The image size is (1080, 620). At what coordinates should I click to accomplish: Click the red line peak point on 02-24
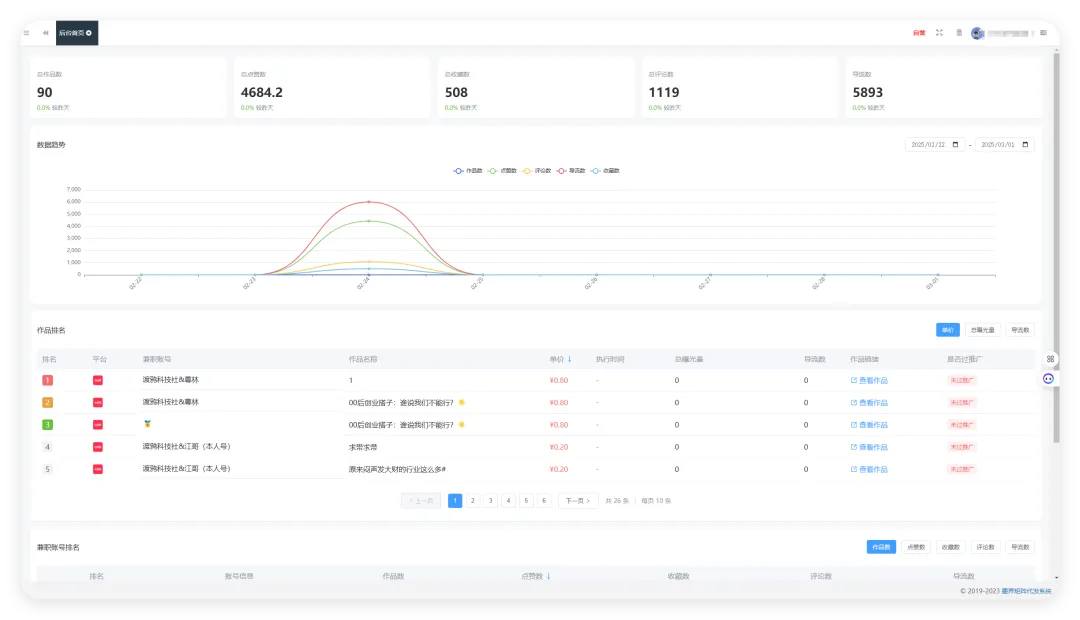coord(368,202)
